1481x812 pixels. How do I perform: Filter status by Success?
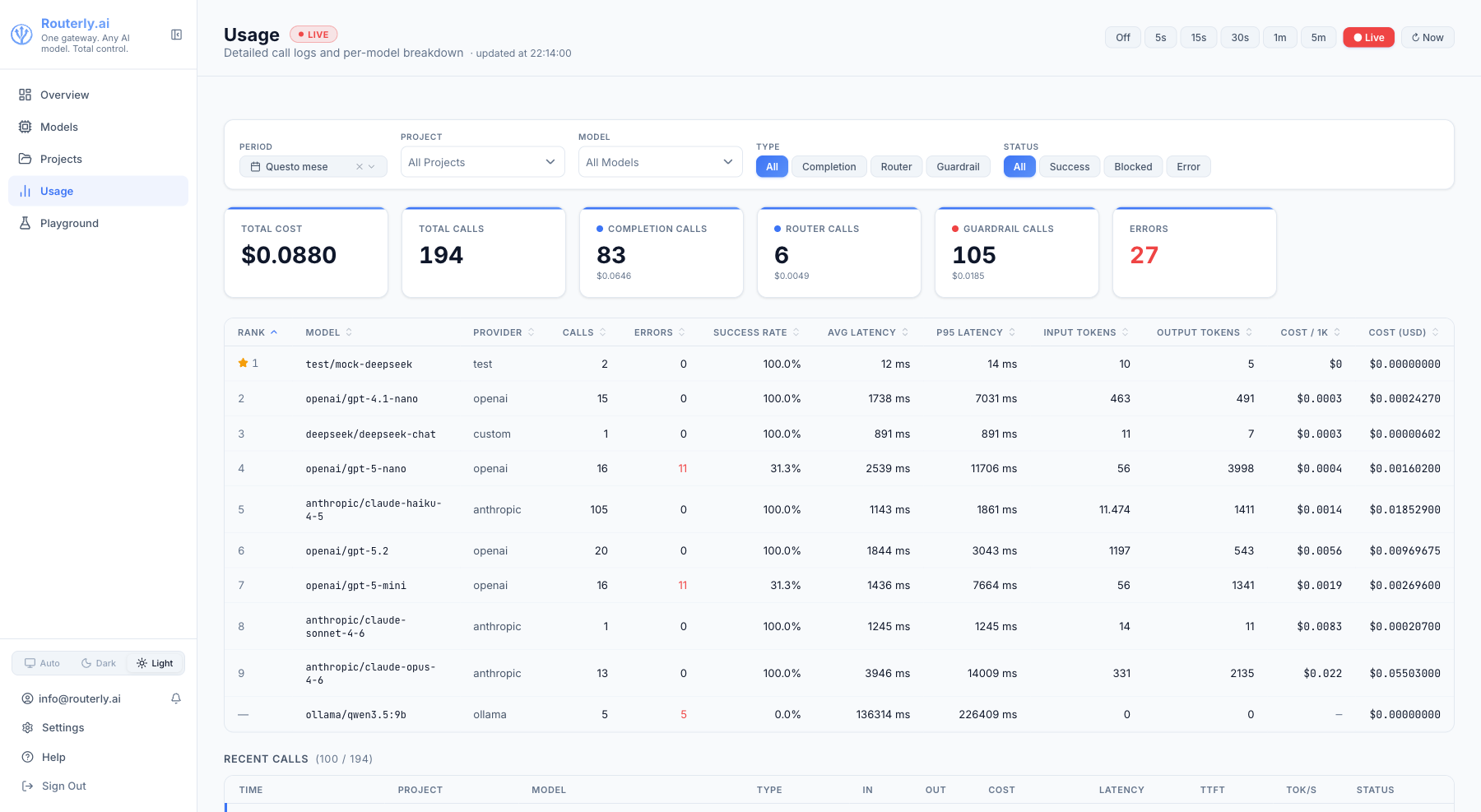pyautogui.click(x=1070, y=167)
